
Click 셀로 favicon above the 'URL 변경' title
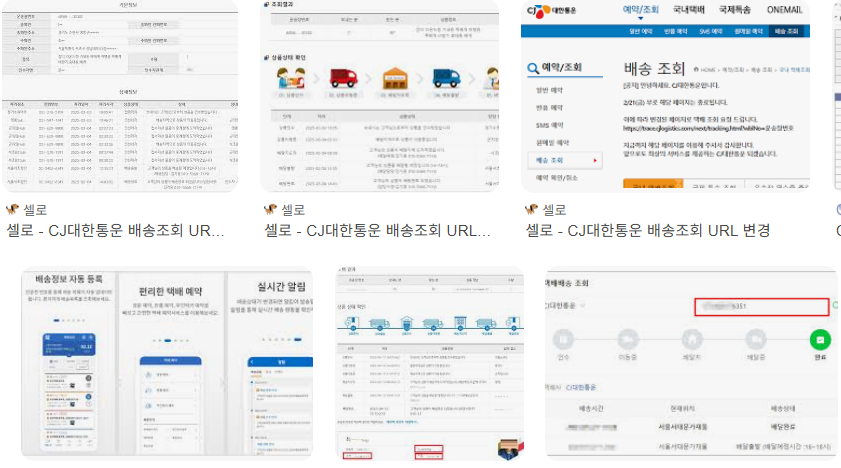coord(532,210)
